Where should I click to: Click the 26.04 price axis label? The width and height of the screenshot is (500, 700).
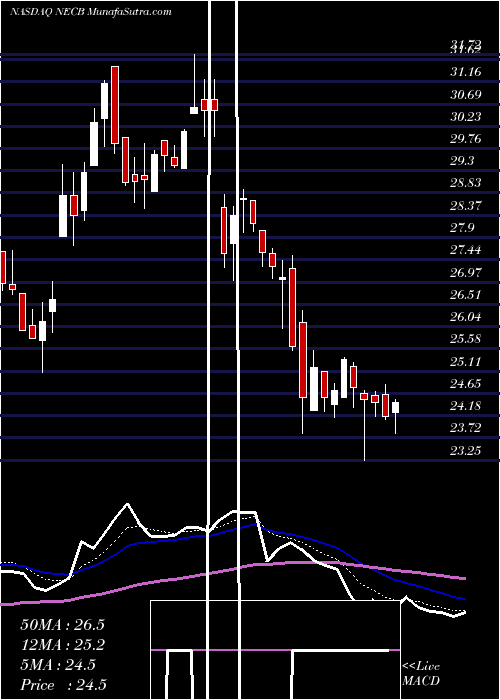[466, 317]
